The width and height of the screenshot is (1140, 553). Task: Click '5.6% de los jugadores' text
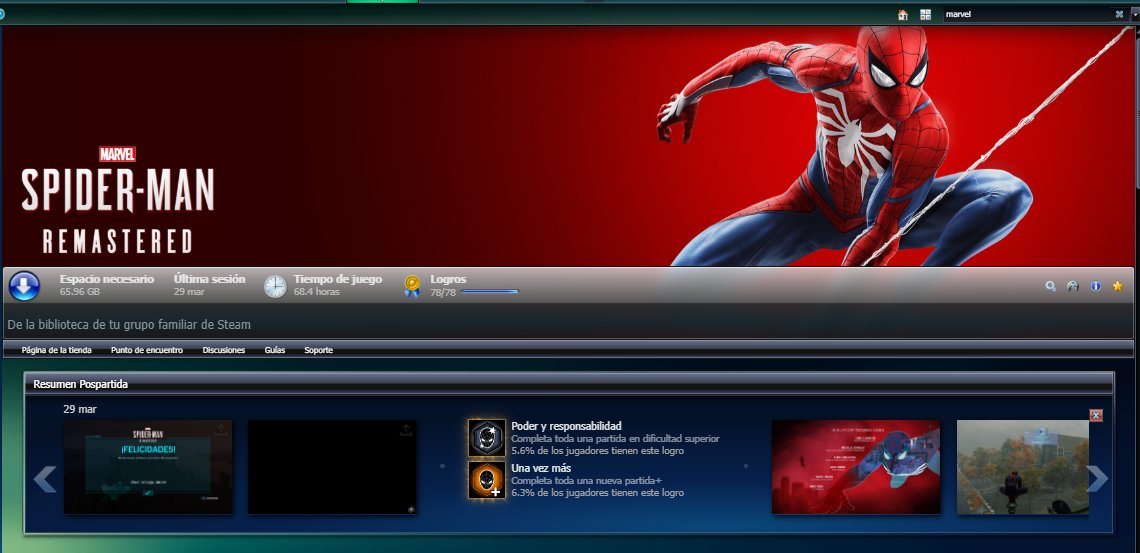[x=598, y=451]
